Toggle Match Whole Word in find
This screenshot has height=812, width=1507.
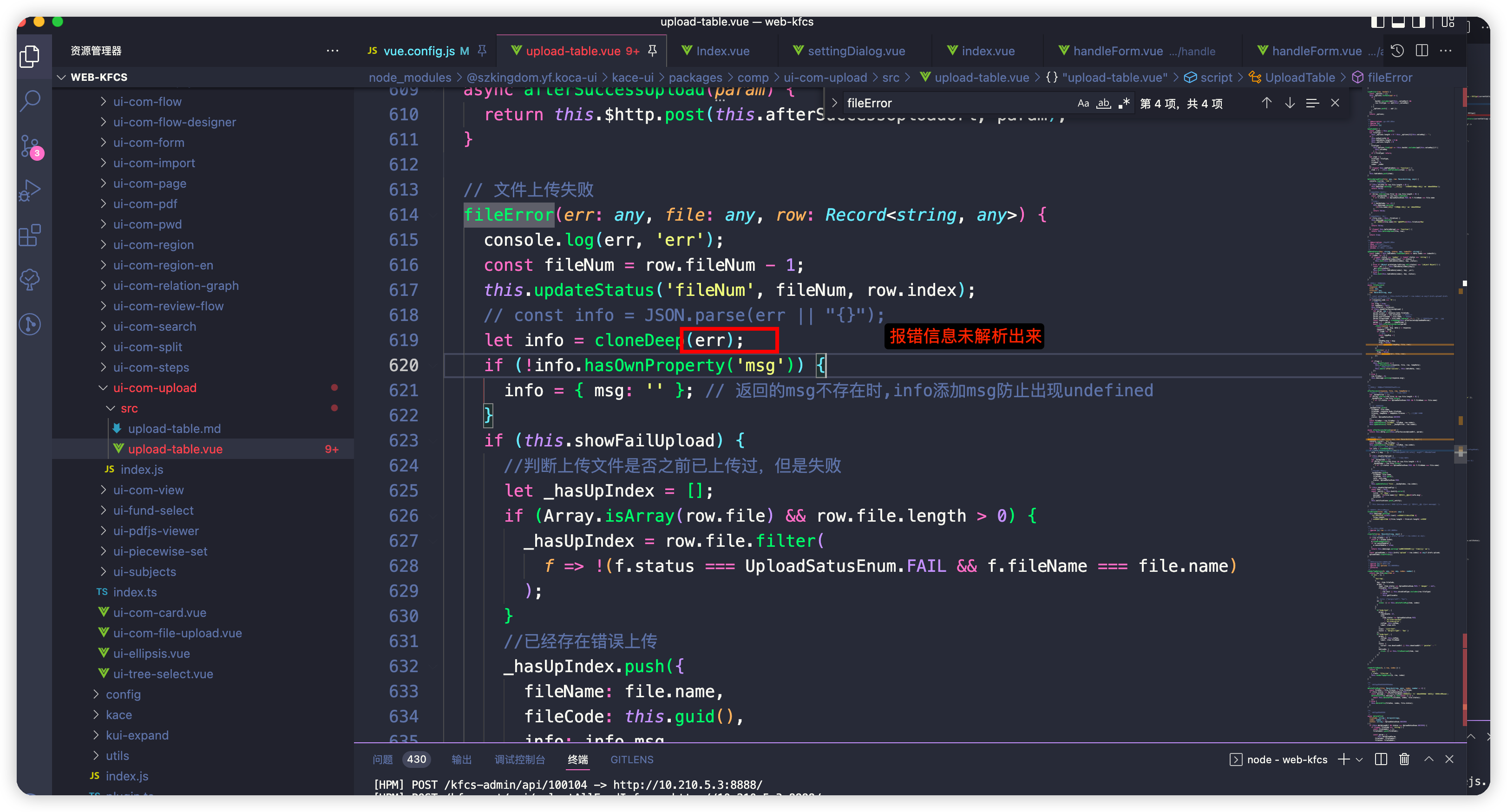pyautogui.click(x=1103, y=104)
